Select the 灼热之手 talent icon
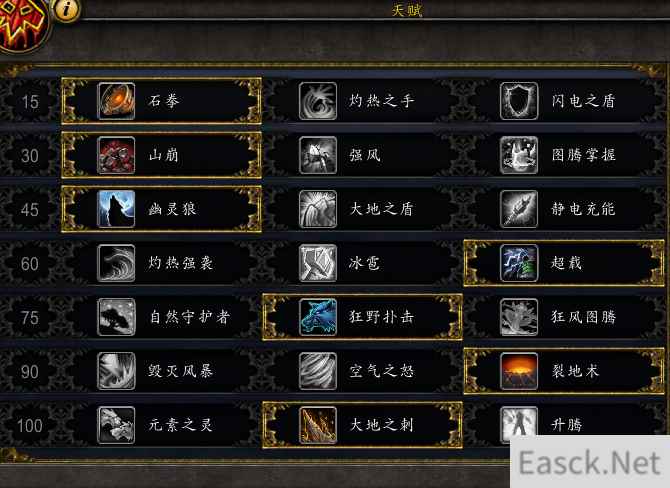670x488 pixels. click(317, 101)
